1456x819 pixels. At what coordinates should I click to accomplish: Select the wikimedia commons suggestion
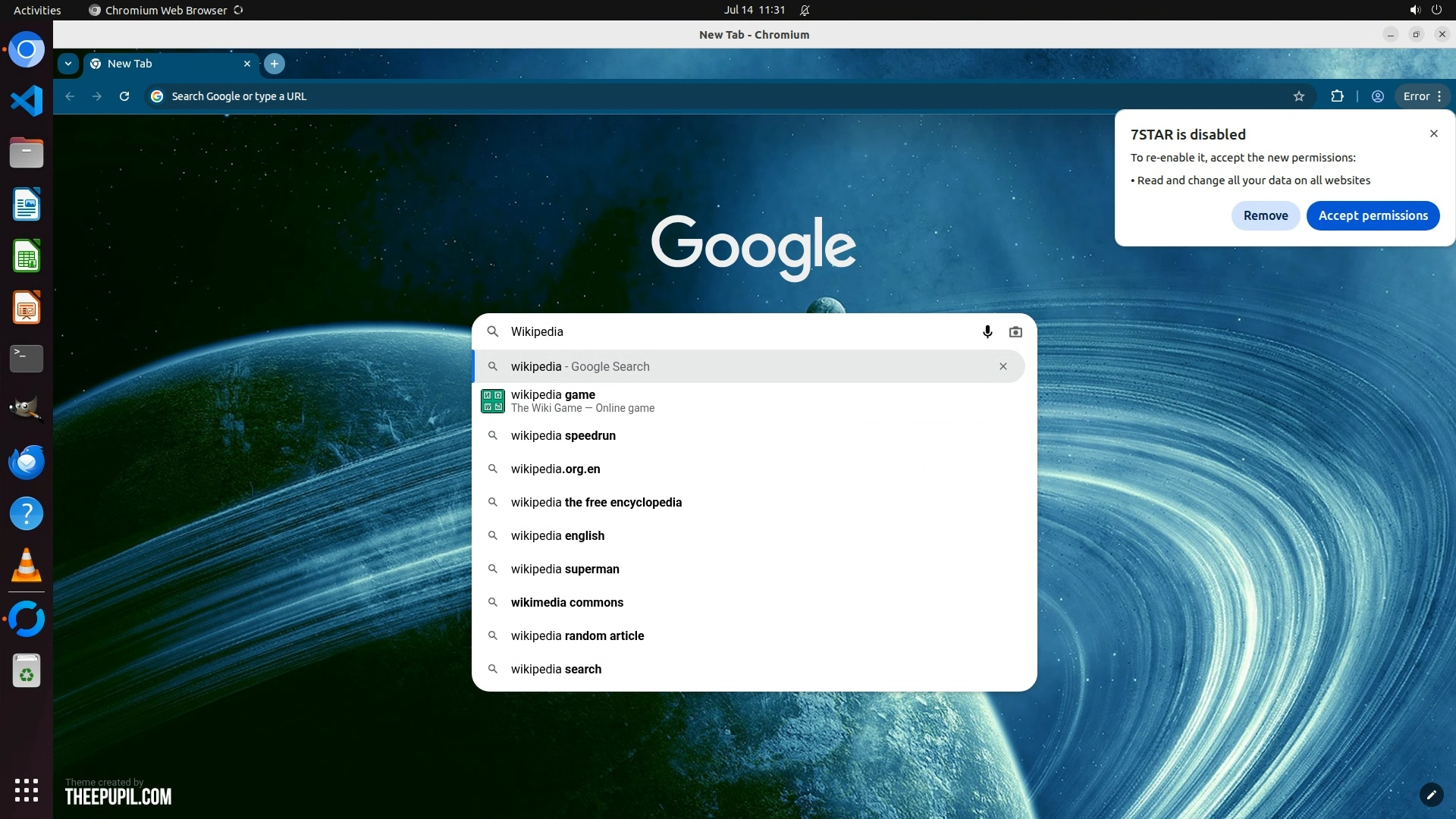tap(566, 602)
